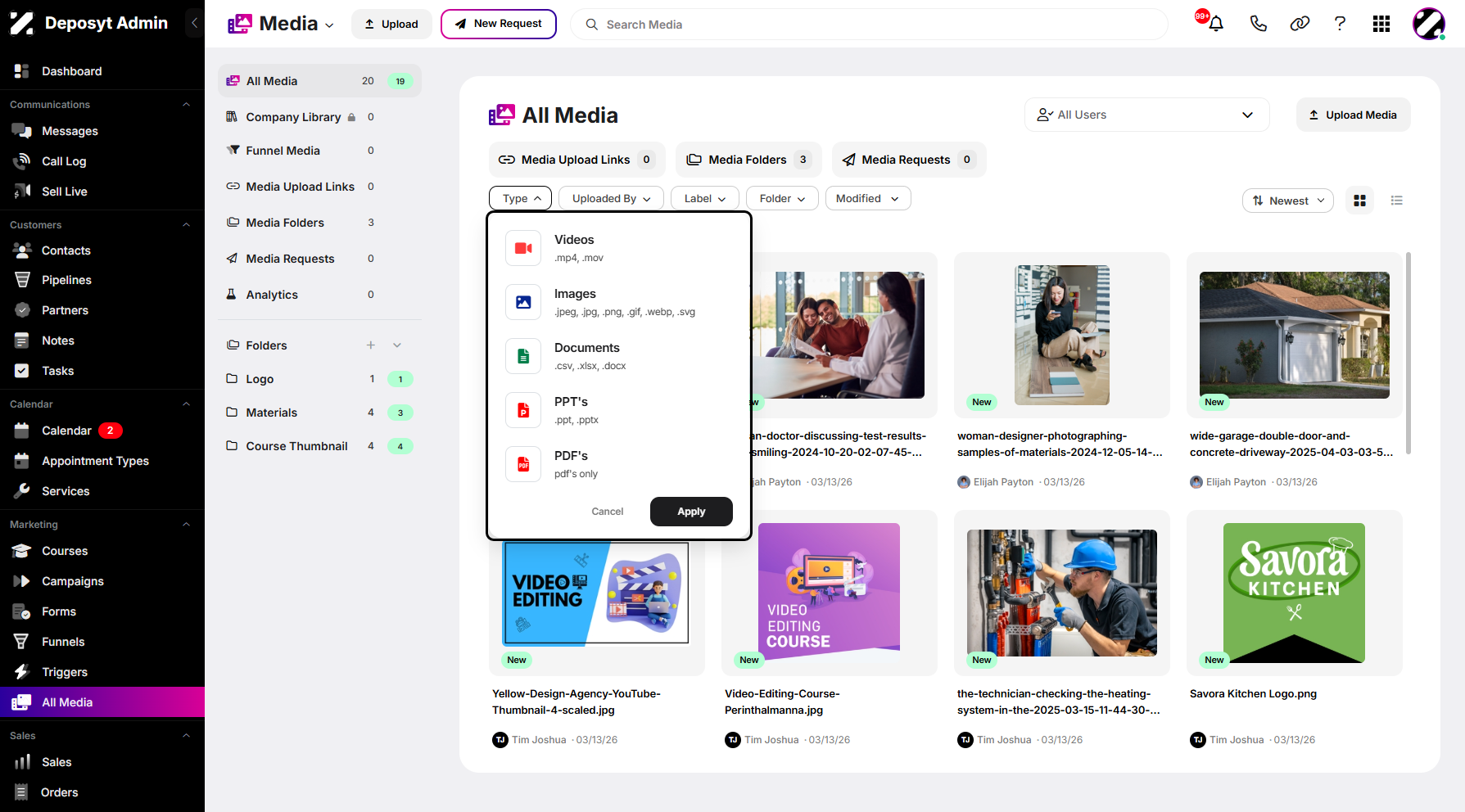
Task: Open the Folder filter dropdown
Action: tap(782, 198)
